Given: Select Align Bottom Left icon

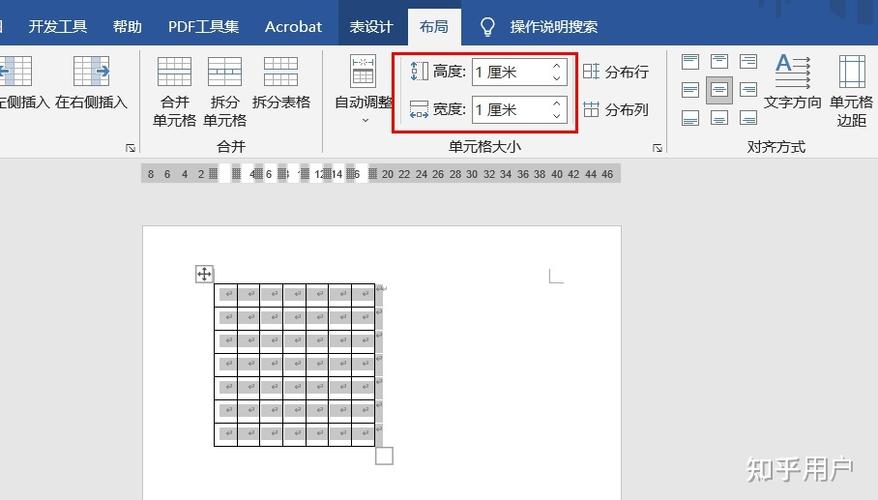Looking at the screenshot, I should (x=690, y=118).
